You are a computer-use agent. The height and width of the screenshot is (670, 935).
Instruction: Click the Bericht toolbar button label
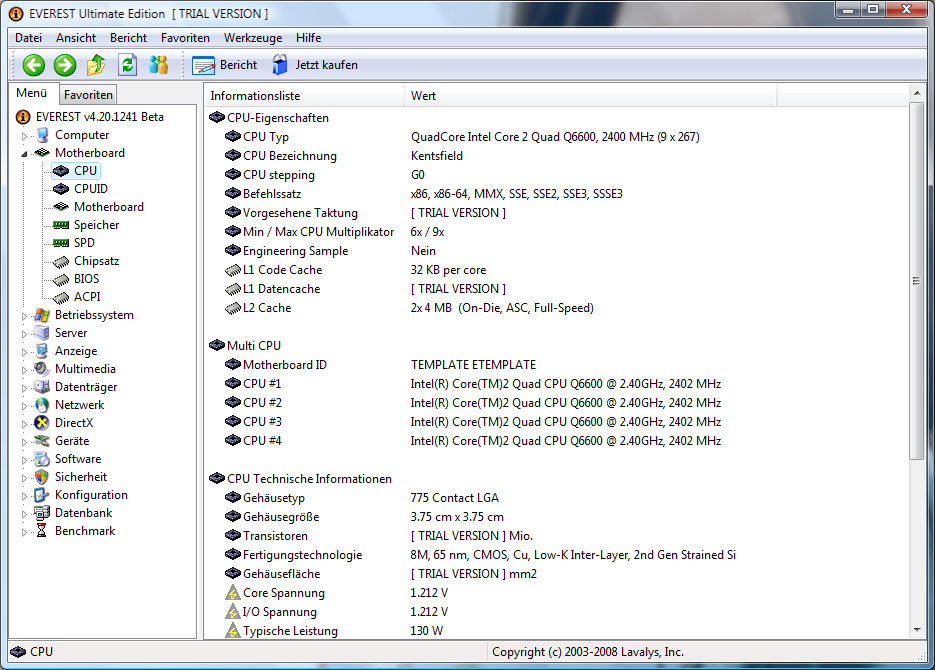pos(239,65)
